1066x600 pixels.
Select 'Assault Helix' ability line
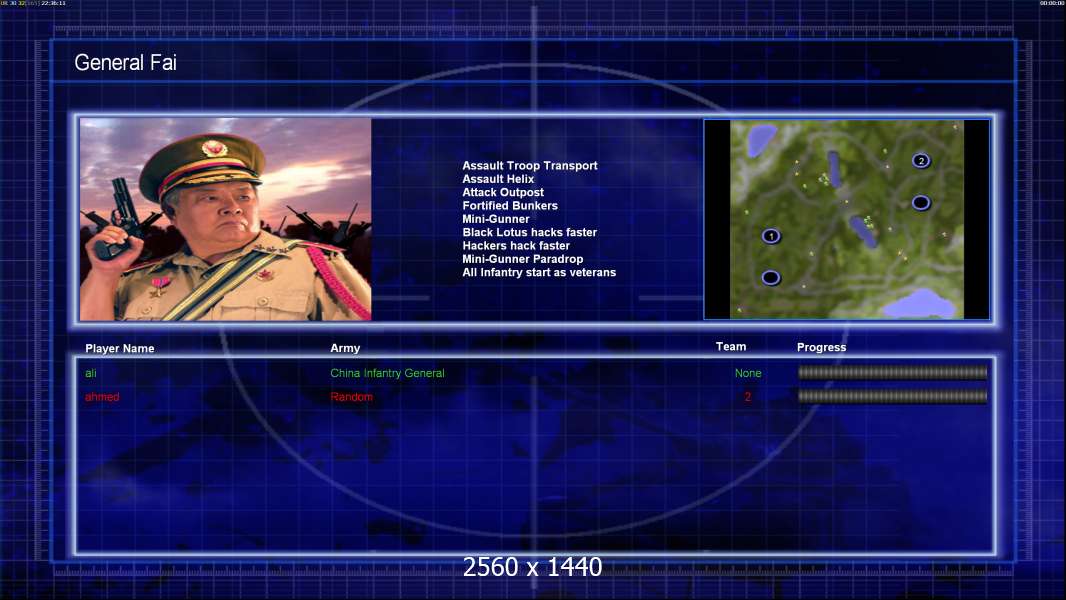point(498,179)
